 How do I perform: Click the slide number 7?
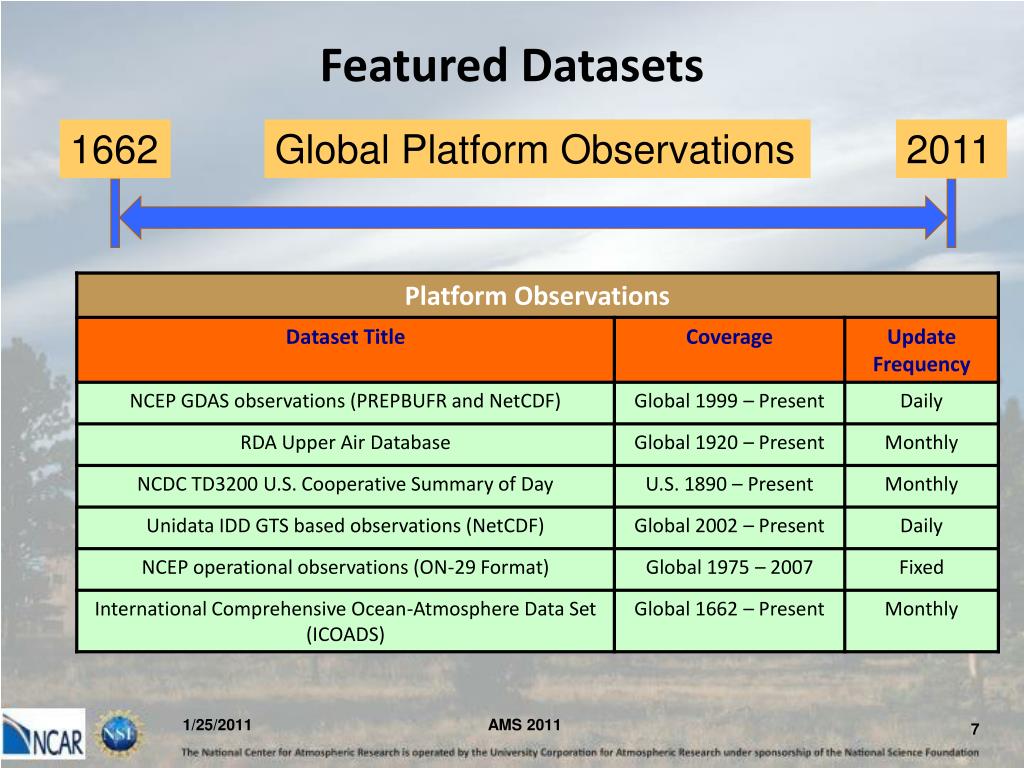click(974, 729)
